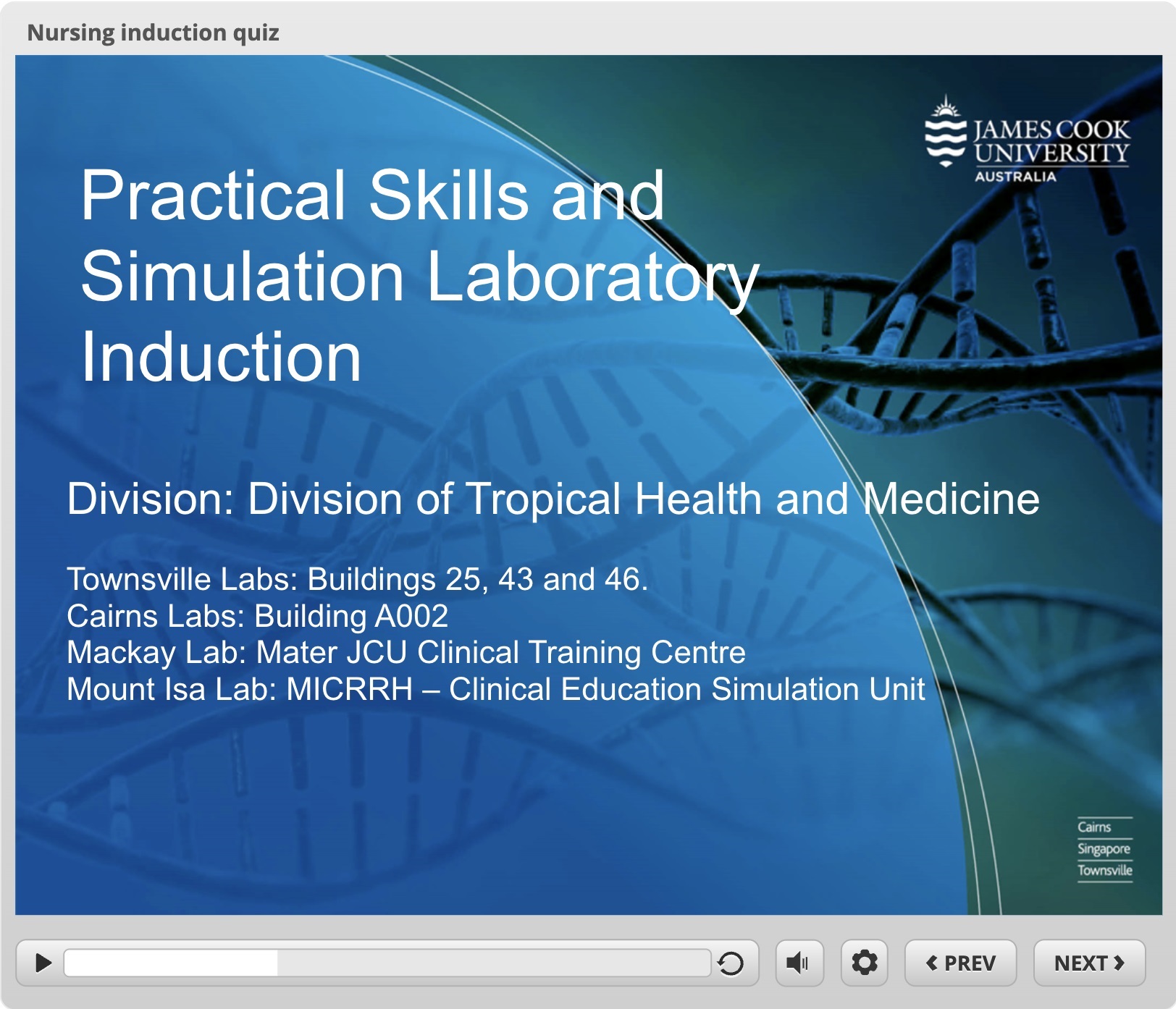The height and width of the screenshot is (1009, 1176).
Task: Click 'Cairns' campus label at bottom right
Action: pos(1094,827)
